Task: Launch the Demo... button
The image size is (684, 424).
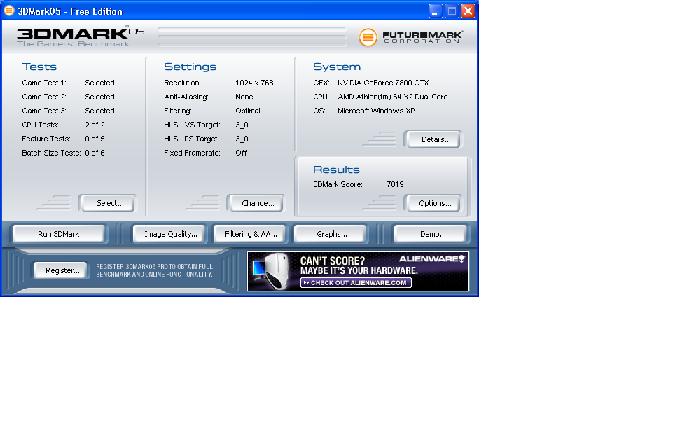Action: 430,234
